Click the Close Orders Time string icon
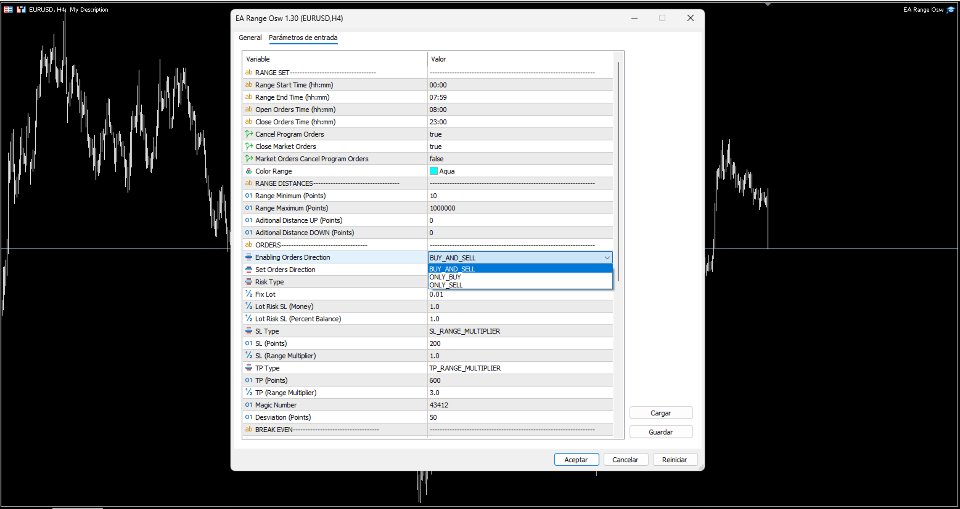This screenshot has width=960, height=509. point(249,122)
